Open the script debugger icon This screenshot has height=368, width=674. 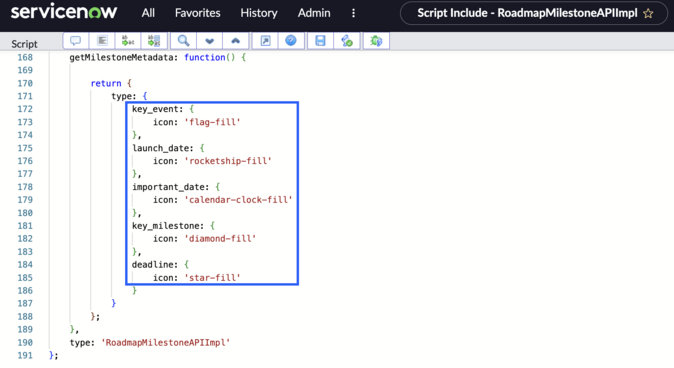click(x=376, y=41)
